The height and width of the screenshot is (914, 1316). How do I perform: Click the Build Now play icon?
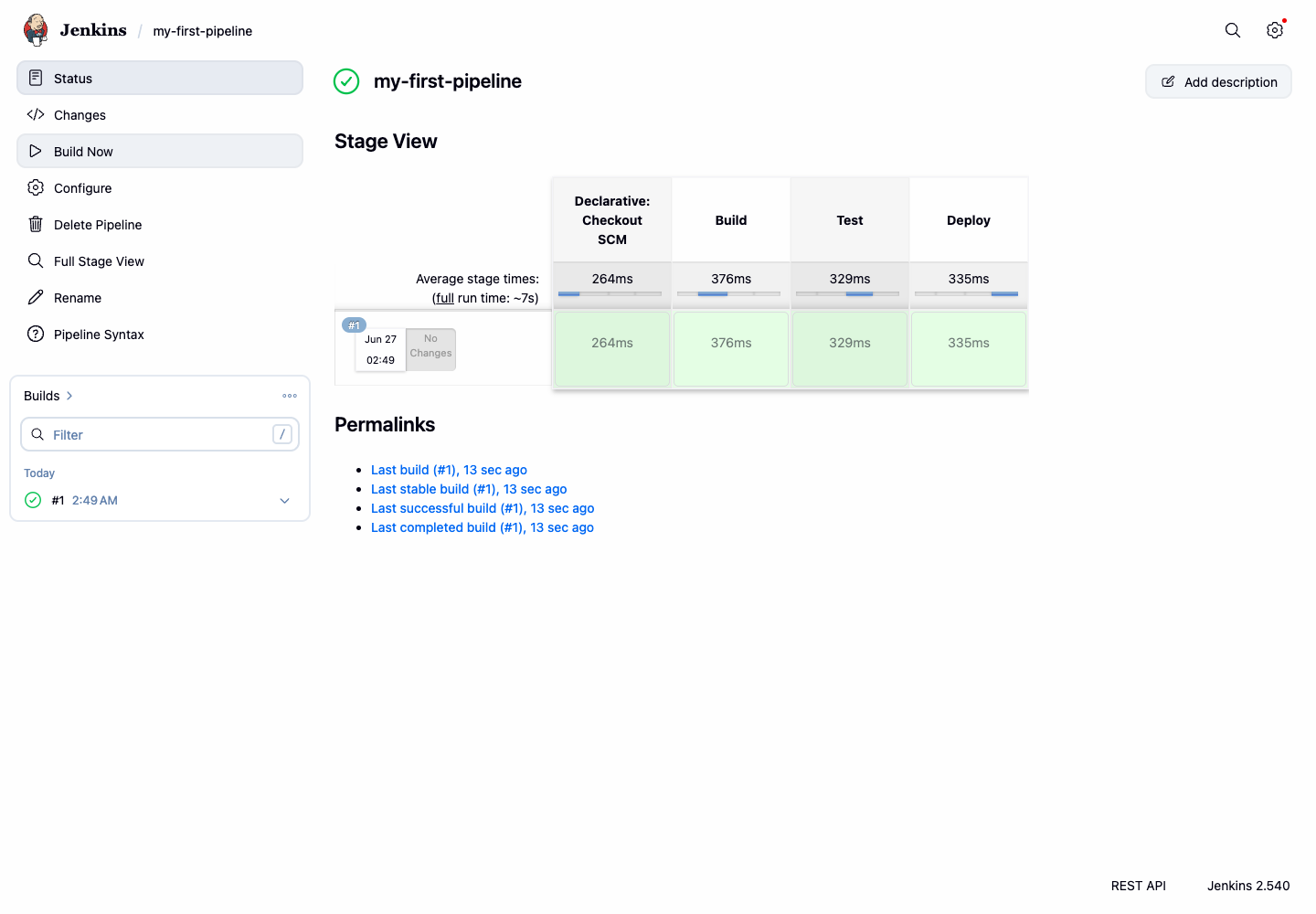(x=36, y=151)
